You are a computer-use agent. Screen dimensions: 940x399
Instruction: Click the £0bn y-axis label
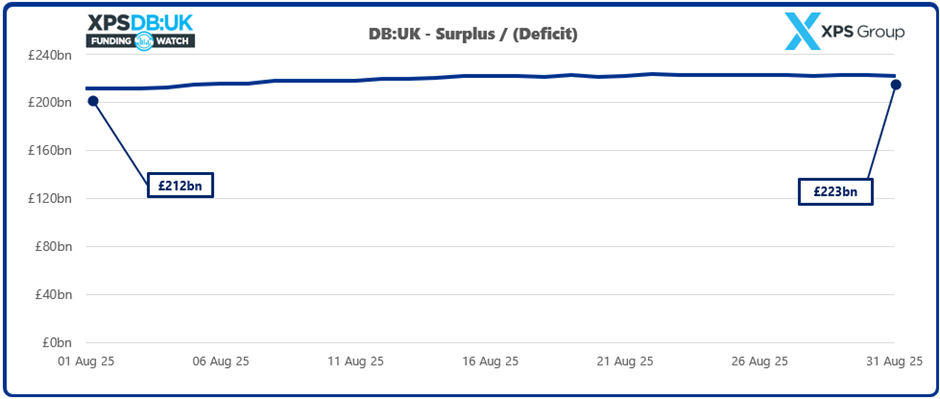tap(58, 343)
